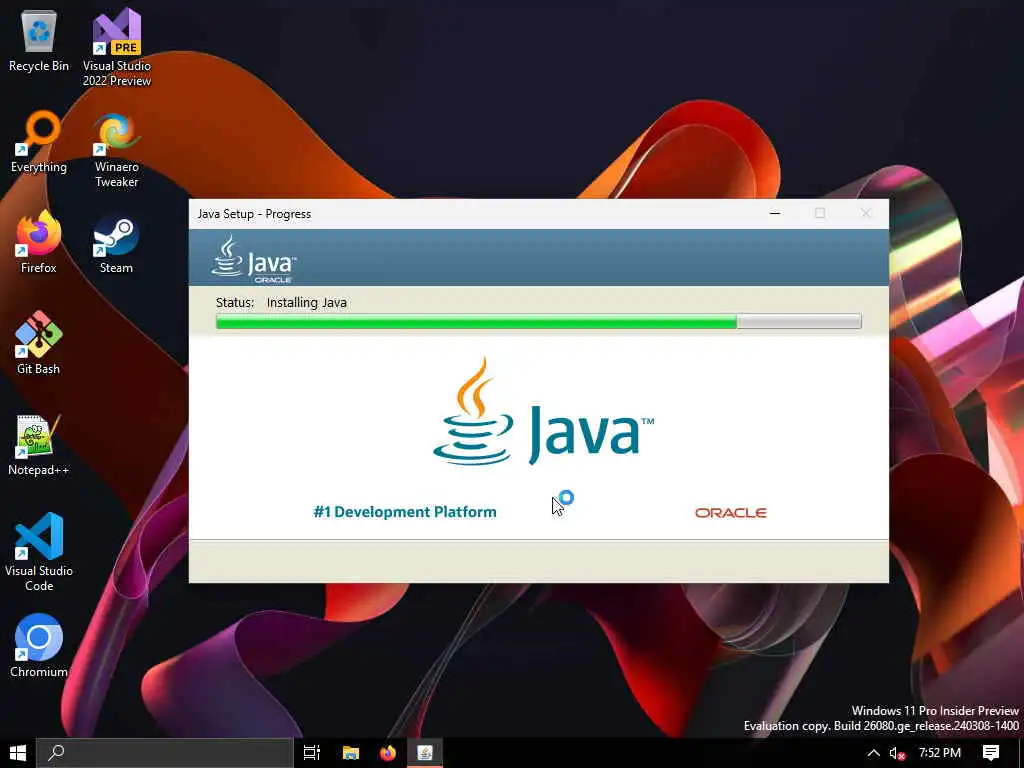Click the red ORACLE logo text

coord(731,513)
